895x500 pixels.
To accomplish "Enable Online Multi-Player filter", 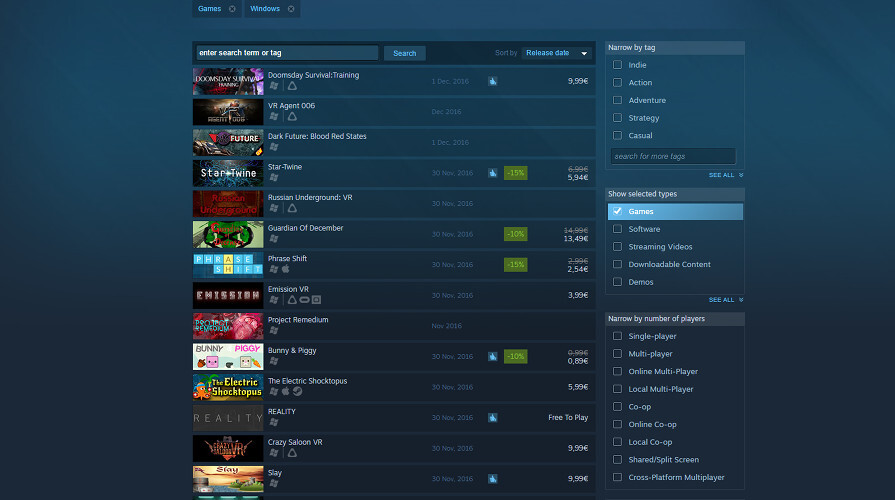I will pyautogui.click(x=618, y=372).
